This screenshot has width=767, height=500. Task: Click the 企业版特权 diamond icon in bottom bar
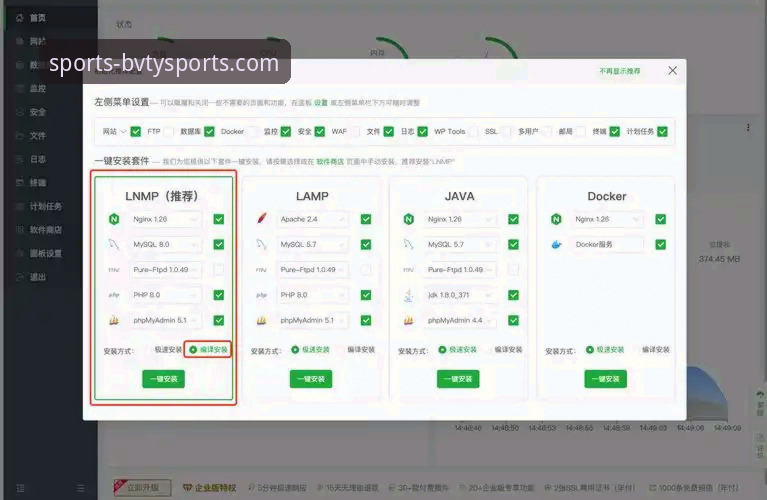click(187, 487)
